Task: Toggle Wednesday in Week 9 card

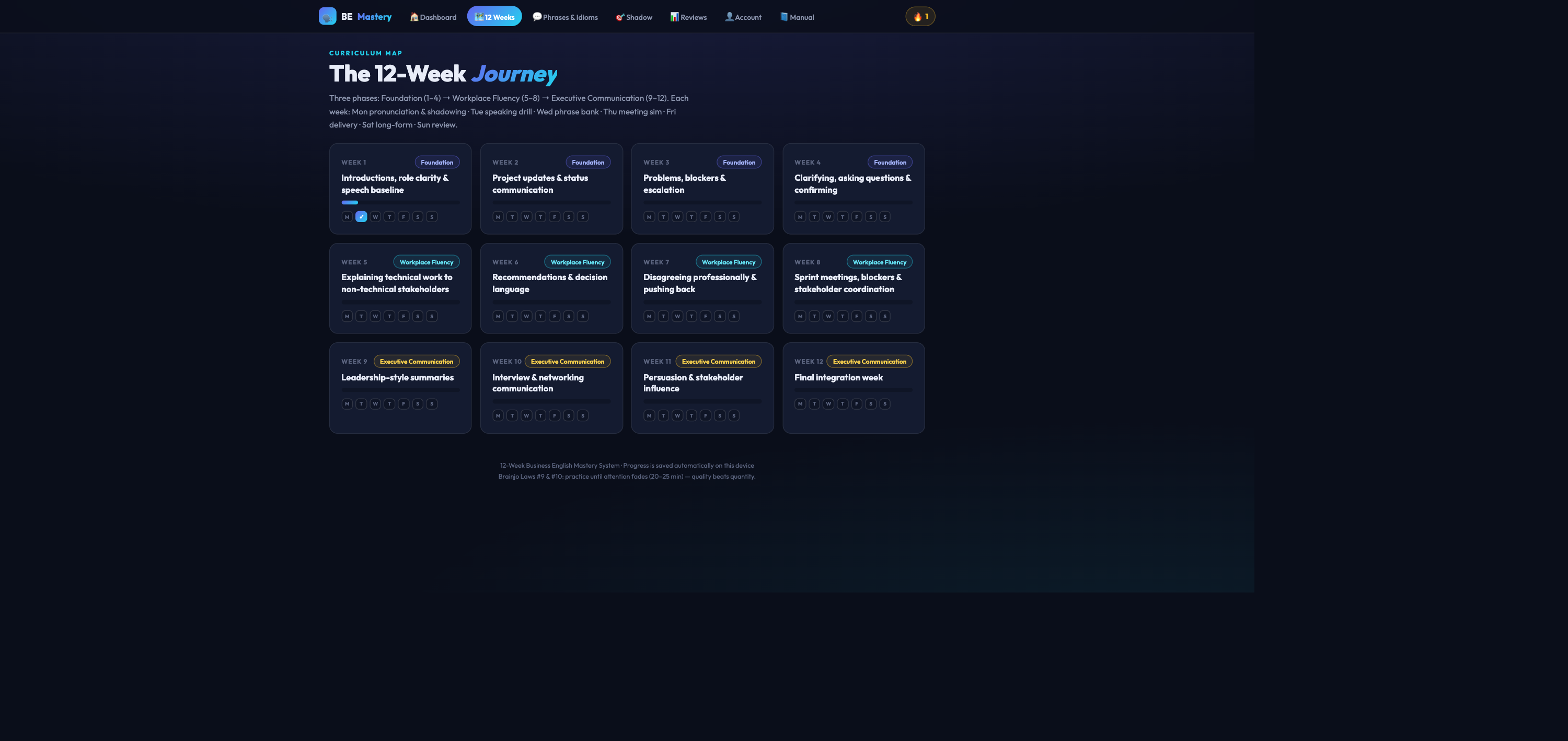Action: coord(376,404)
